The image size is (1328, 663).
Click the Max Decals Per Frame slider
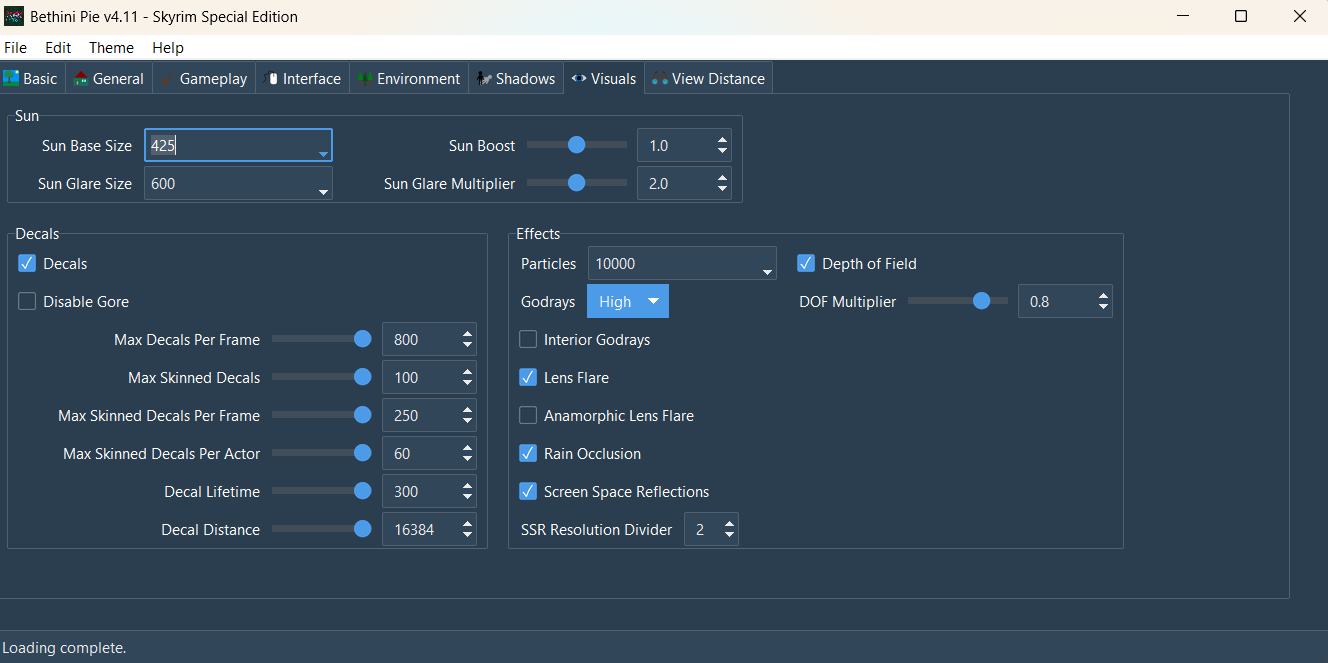click(322, 340)
